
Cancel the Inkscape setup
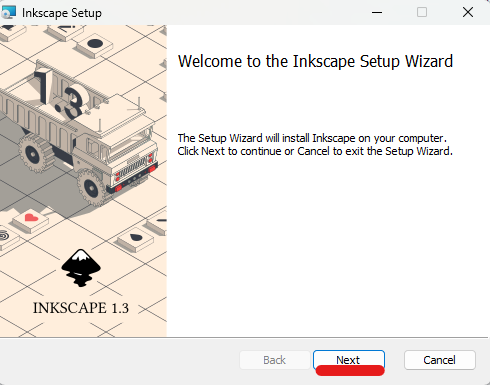[x=440, y=360]
